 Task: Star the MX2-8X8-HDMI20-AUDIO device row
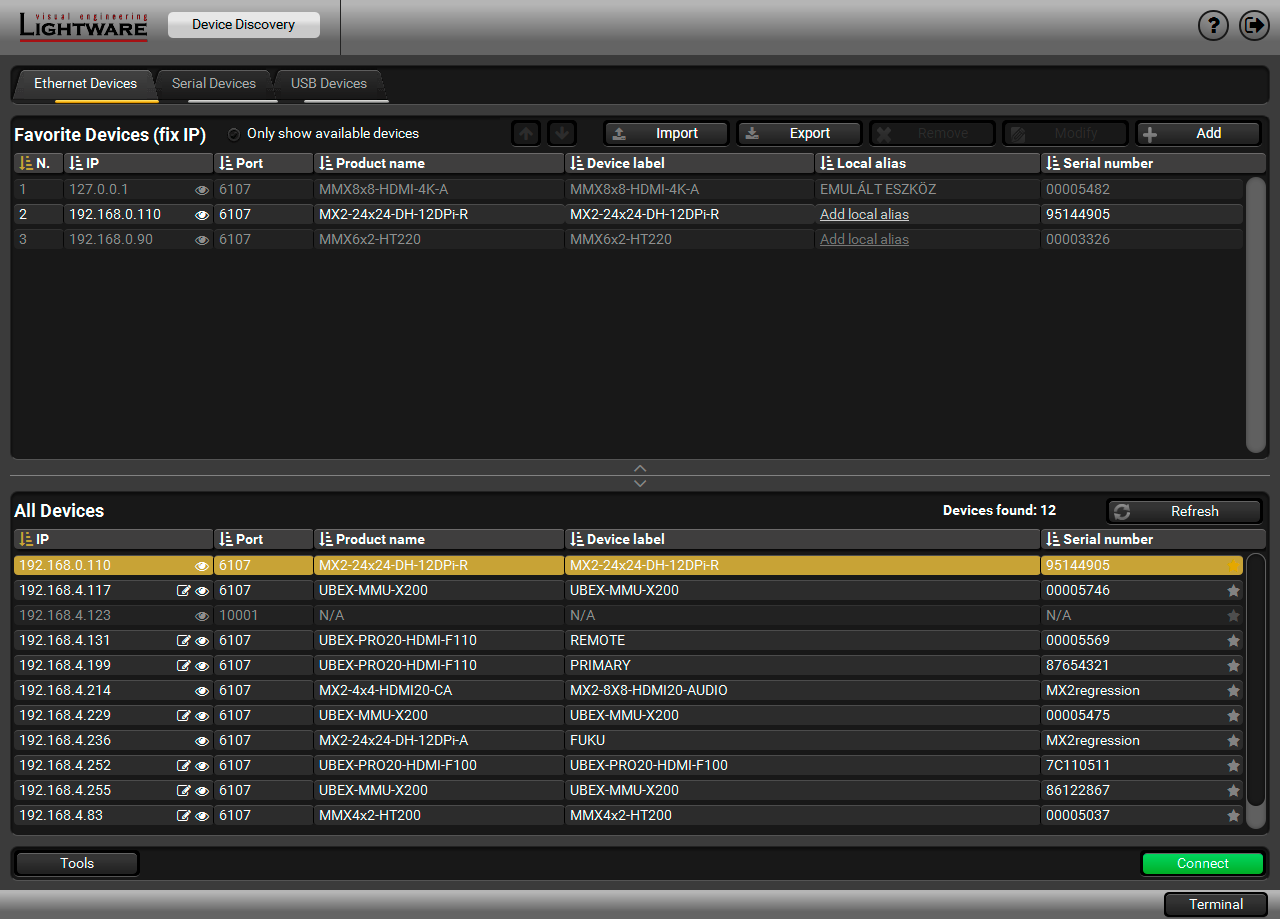point(1233,691)
